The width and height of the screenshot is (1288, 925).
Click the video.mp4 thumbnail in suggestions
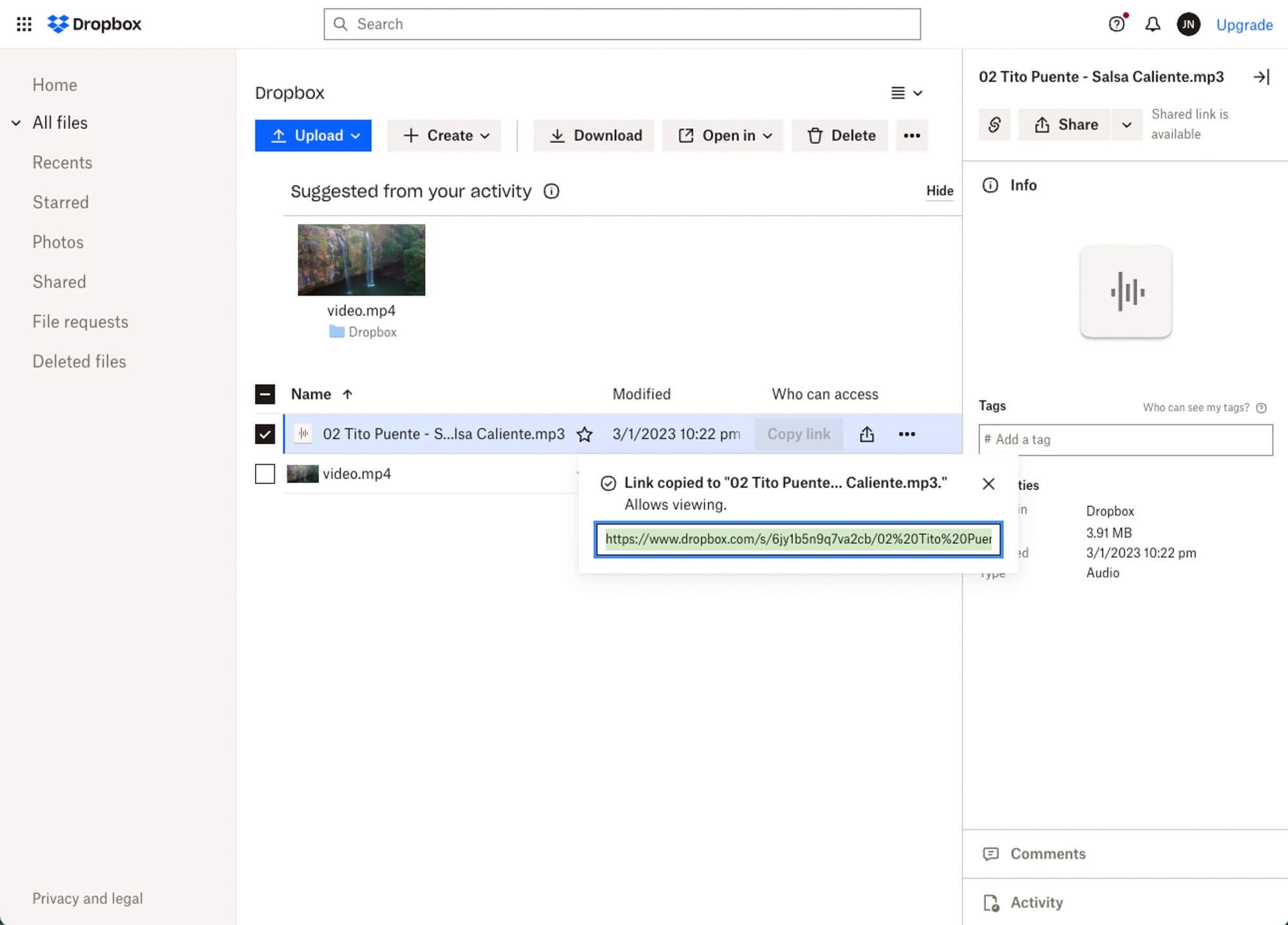pyautogui.click(x=361, y=259)
